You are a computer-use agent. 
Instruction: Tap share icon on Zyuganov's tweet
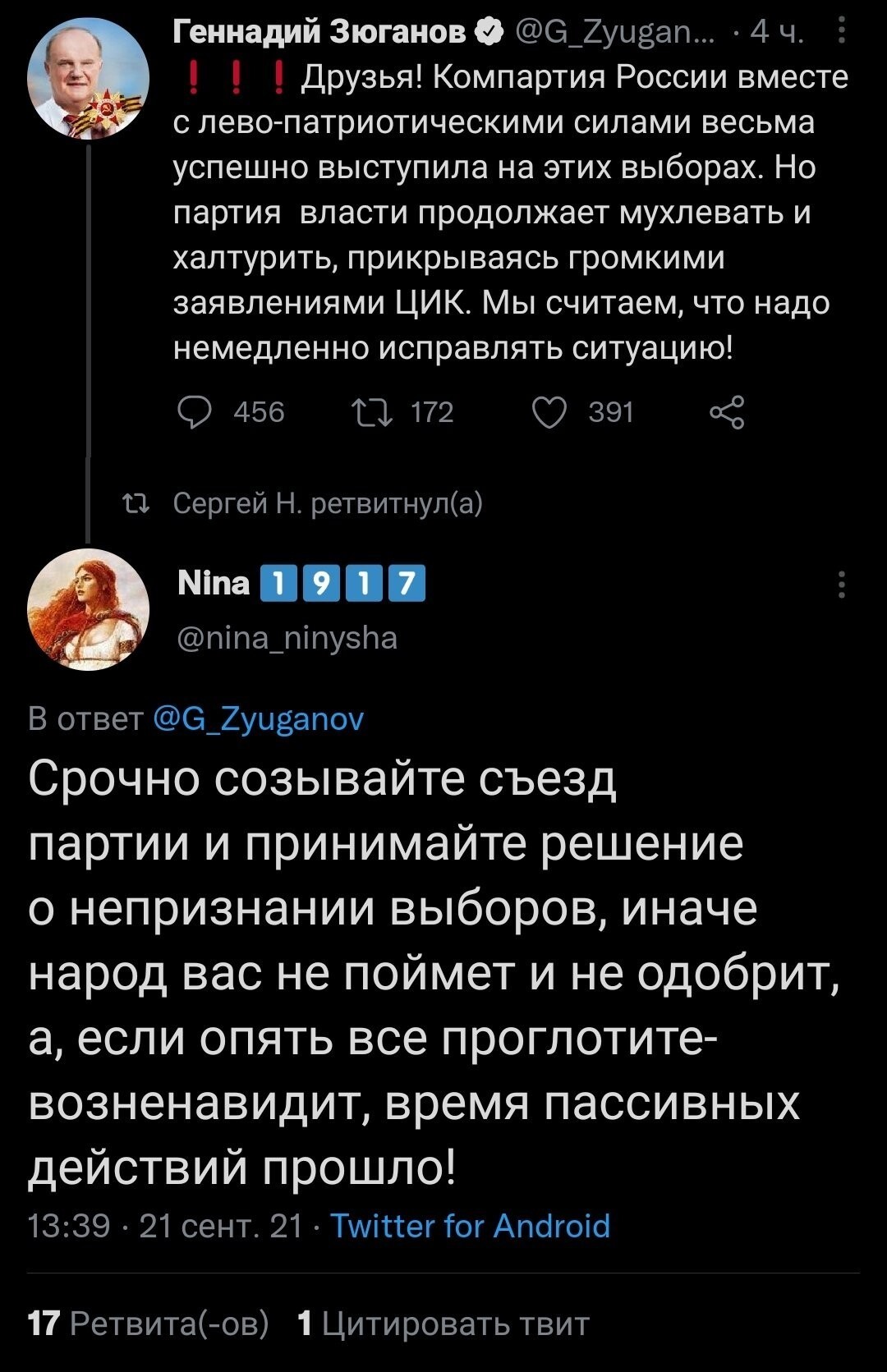(727, 411)
